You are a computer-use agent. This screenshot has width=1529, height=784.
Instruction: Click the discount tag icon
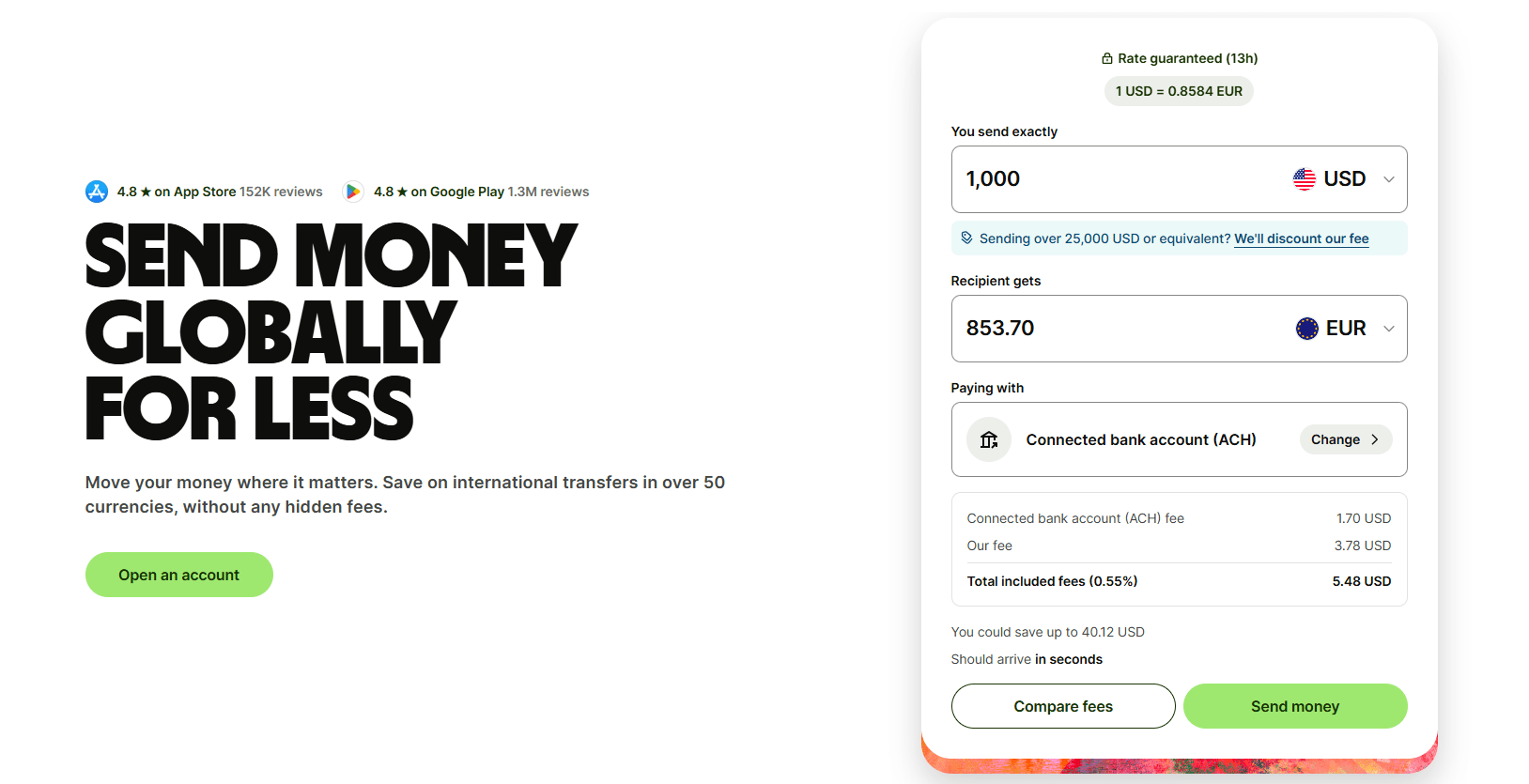[966, 238]
